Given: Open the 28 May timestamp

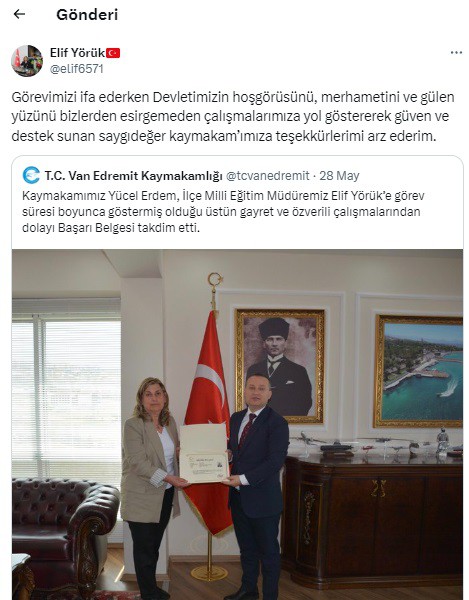Looking at the screenshot, I should point(339,176).
